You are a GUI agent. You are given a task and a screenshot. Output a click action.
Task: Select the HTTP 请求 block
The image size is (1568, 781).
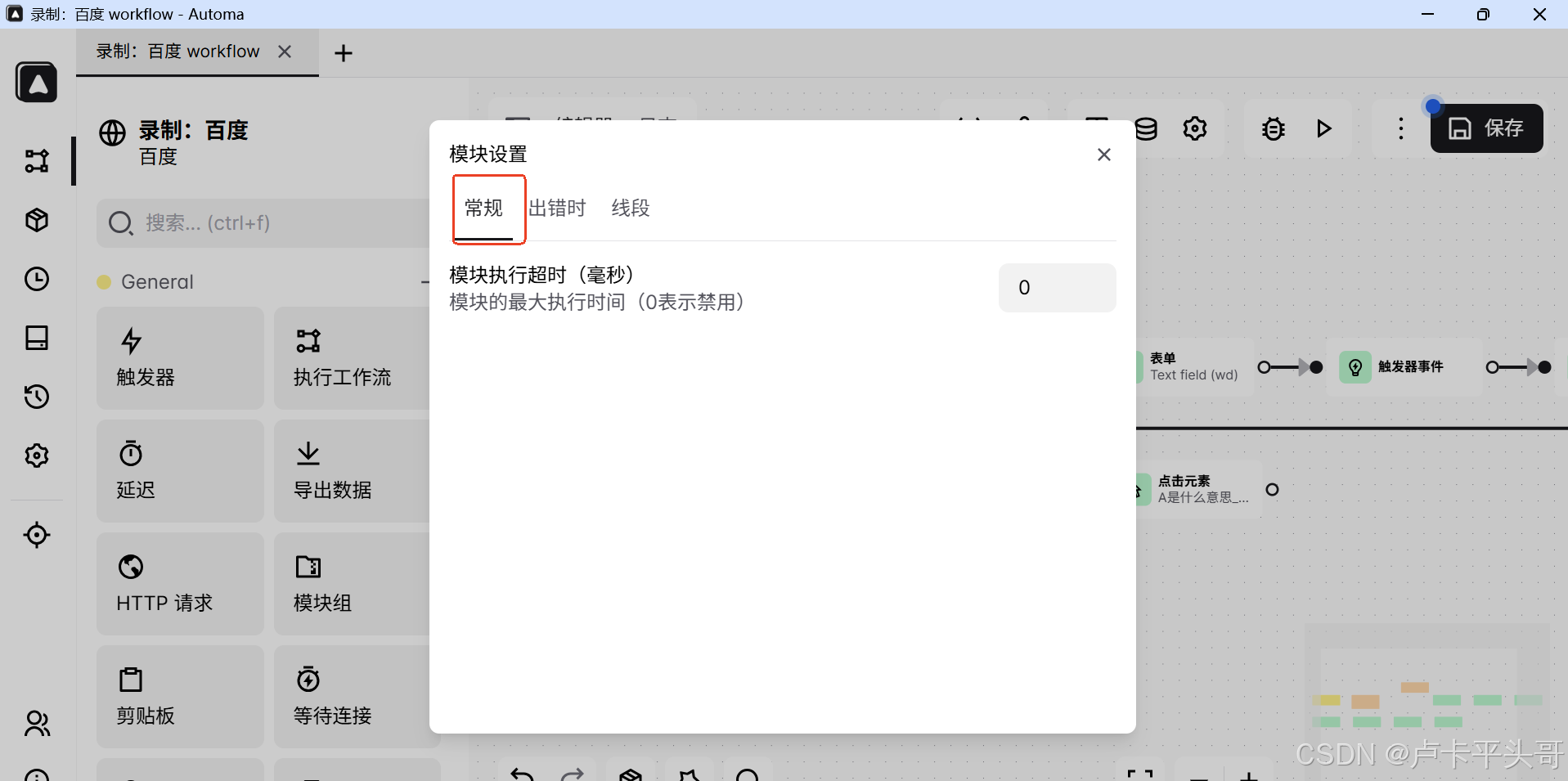[x=180, y=584]
